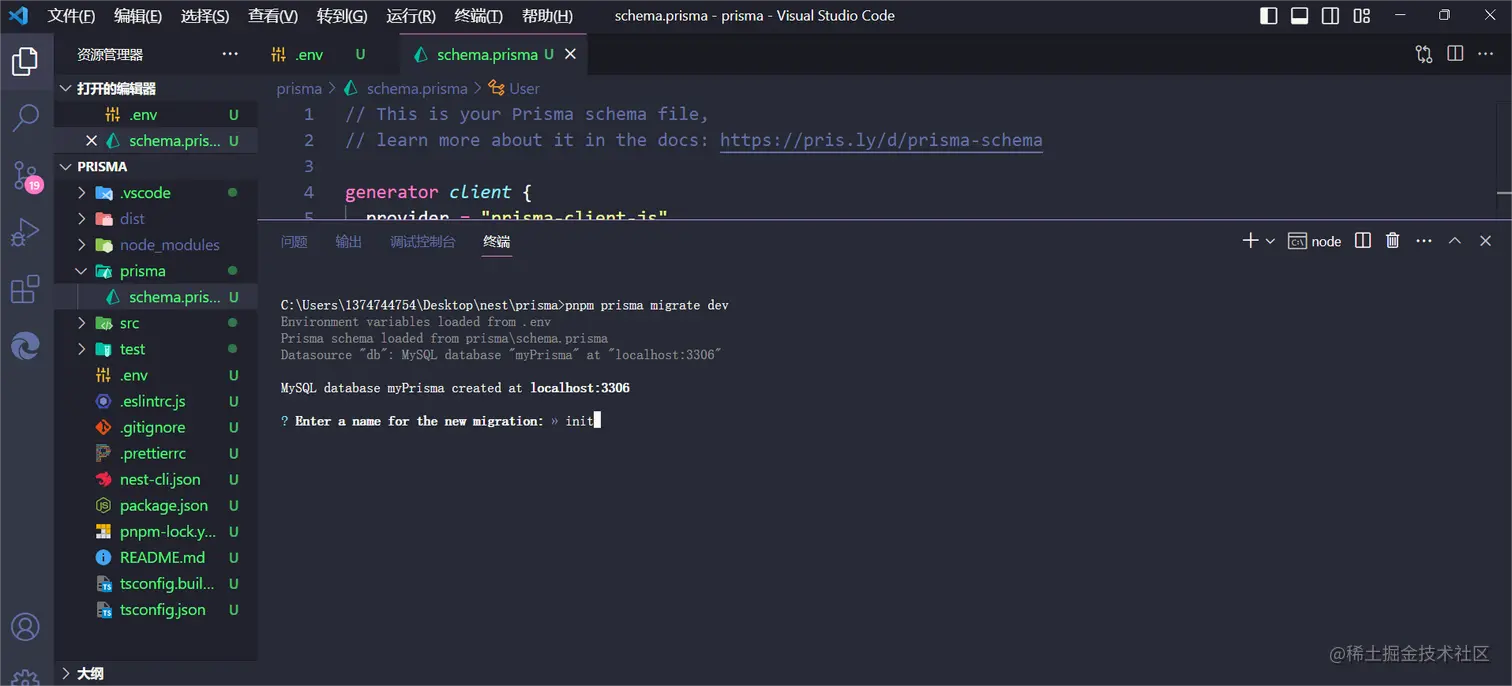Split the editor to the right
The height and width of the screenshot is (686, 1512).
click(1455, 54)
